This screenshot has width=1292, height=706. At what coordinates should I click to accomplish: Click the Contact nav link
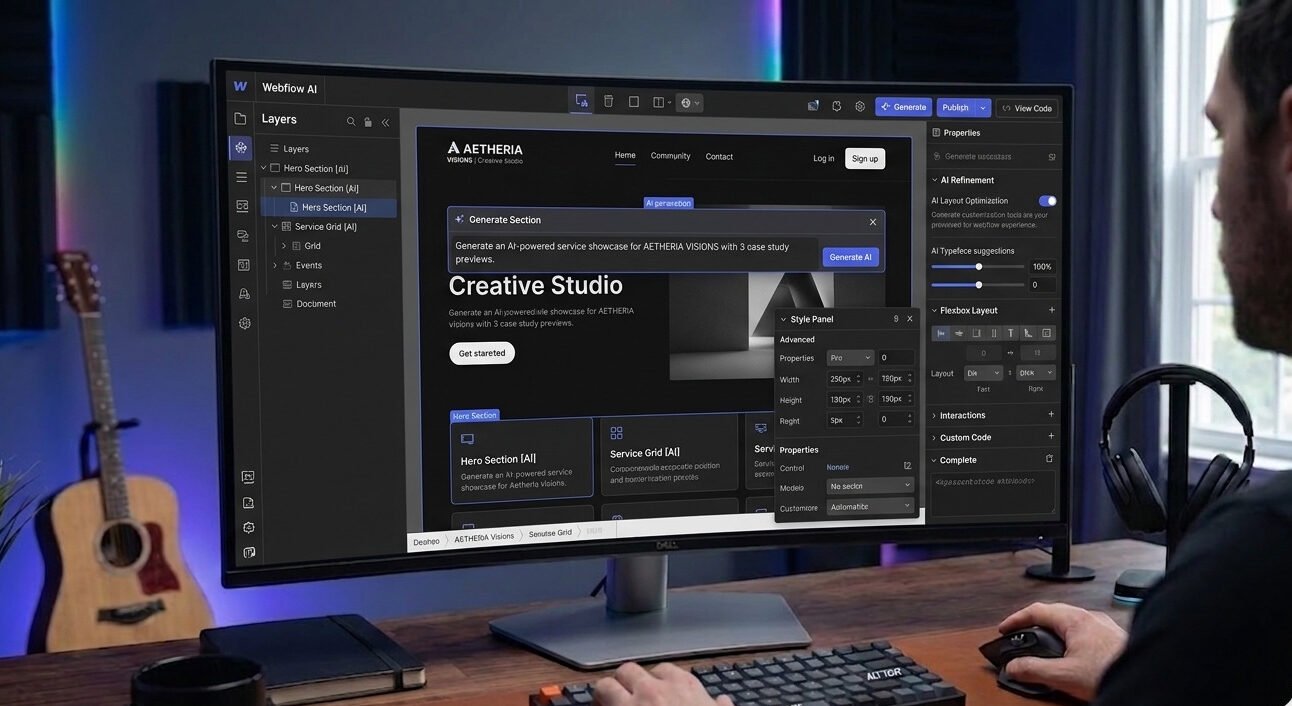(719, 157)
